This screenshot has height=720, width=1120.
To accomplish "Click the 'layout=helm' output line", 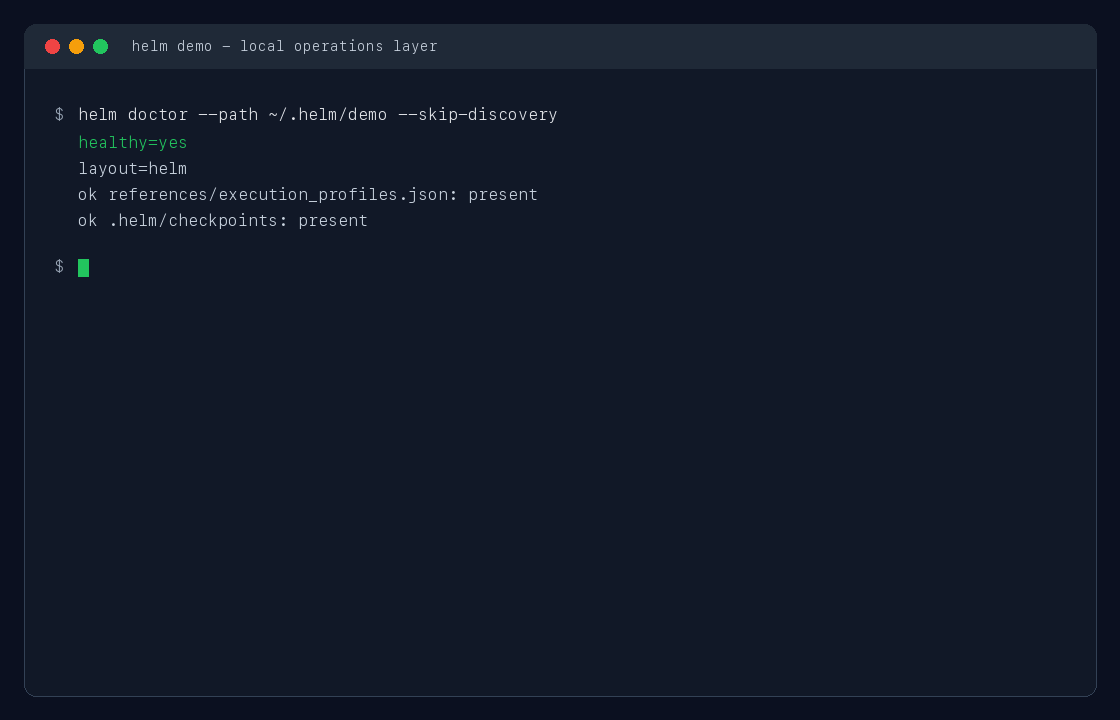I will tap(133, 169).
